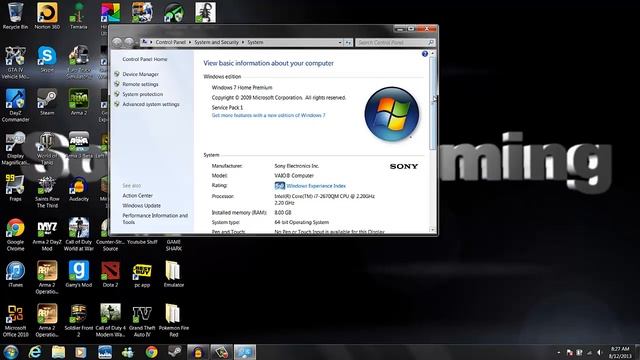Click System and Security breadcrumb
Image resolution: width=640 pixels, height=360 pixels.
click(x=216, y=42)
